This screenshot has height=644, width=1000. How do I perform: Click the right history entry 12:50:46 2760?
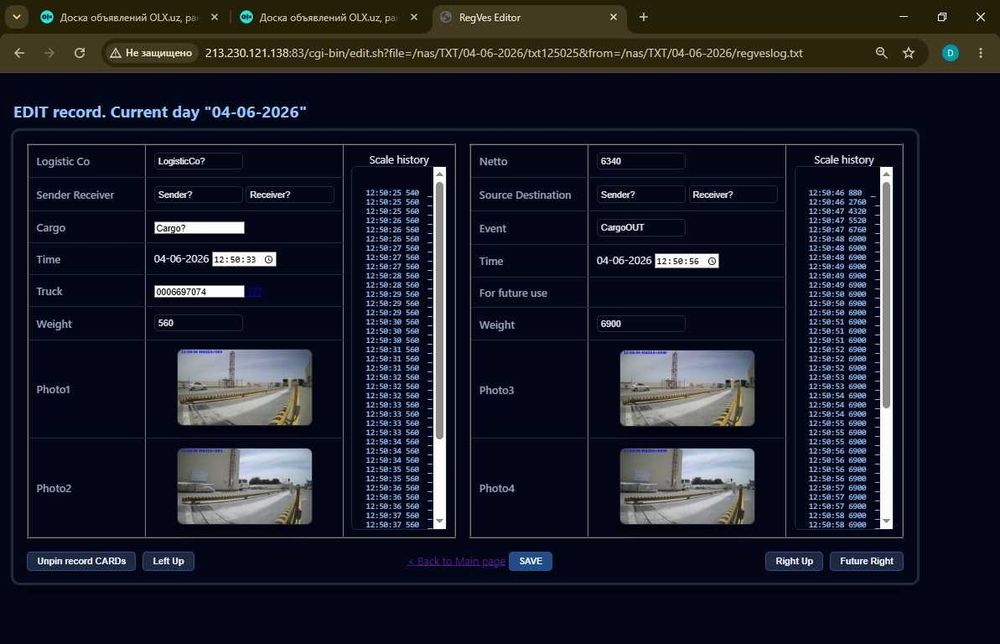[837, 202]
